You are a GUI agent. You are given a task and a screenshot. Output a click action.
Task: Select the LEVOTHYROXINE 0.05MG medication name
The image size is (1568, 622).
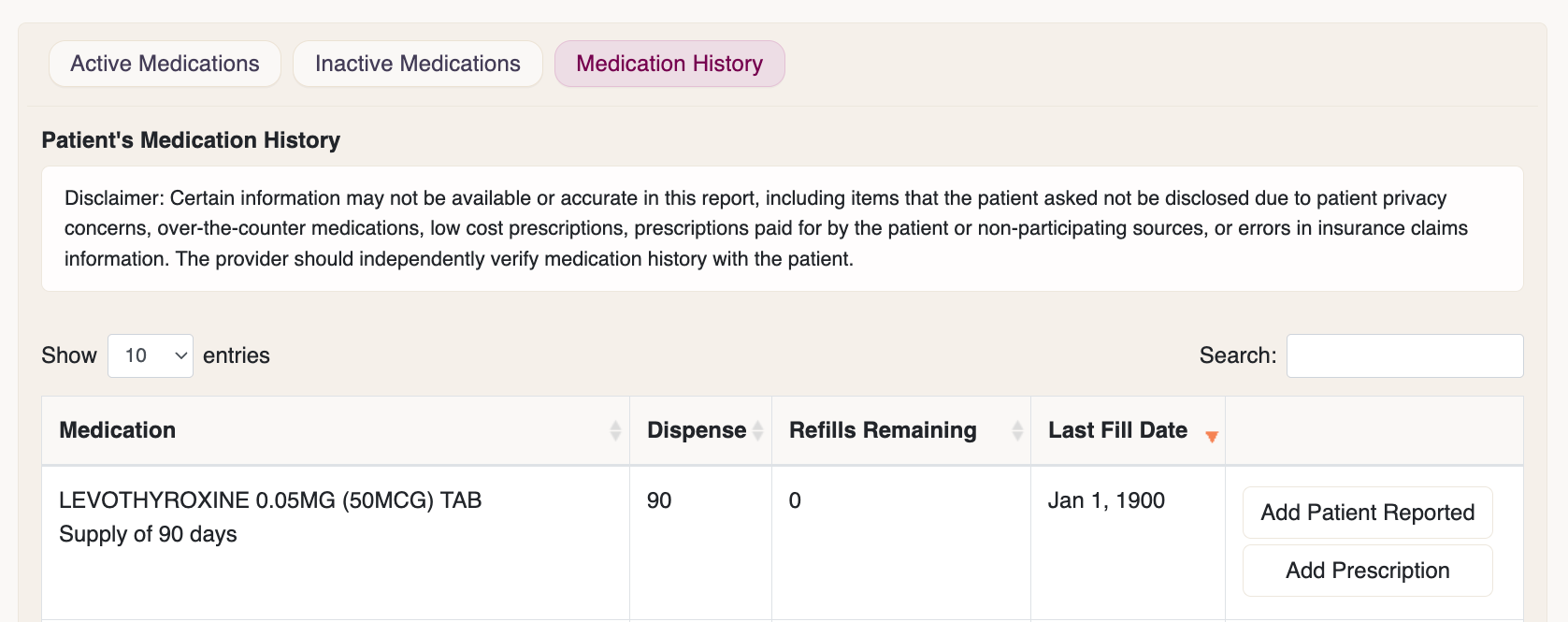(x=270, y=500)
